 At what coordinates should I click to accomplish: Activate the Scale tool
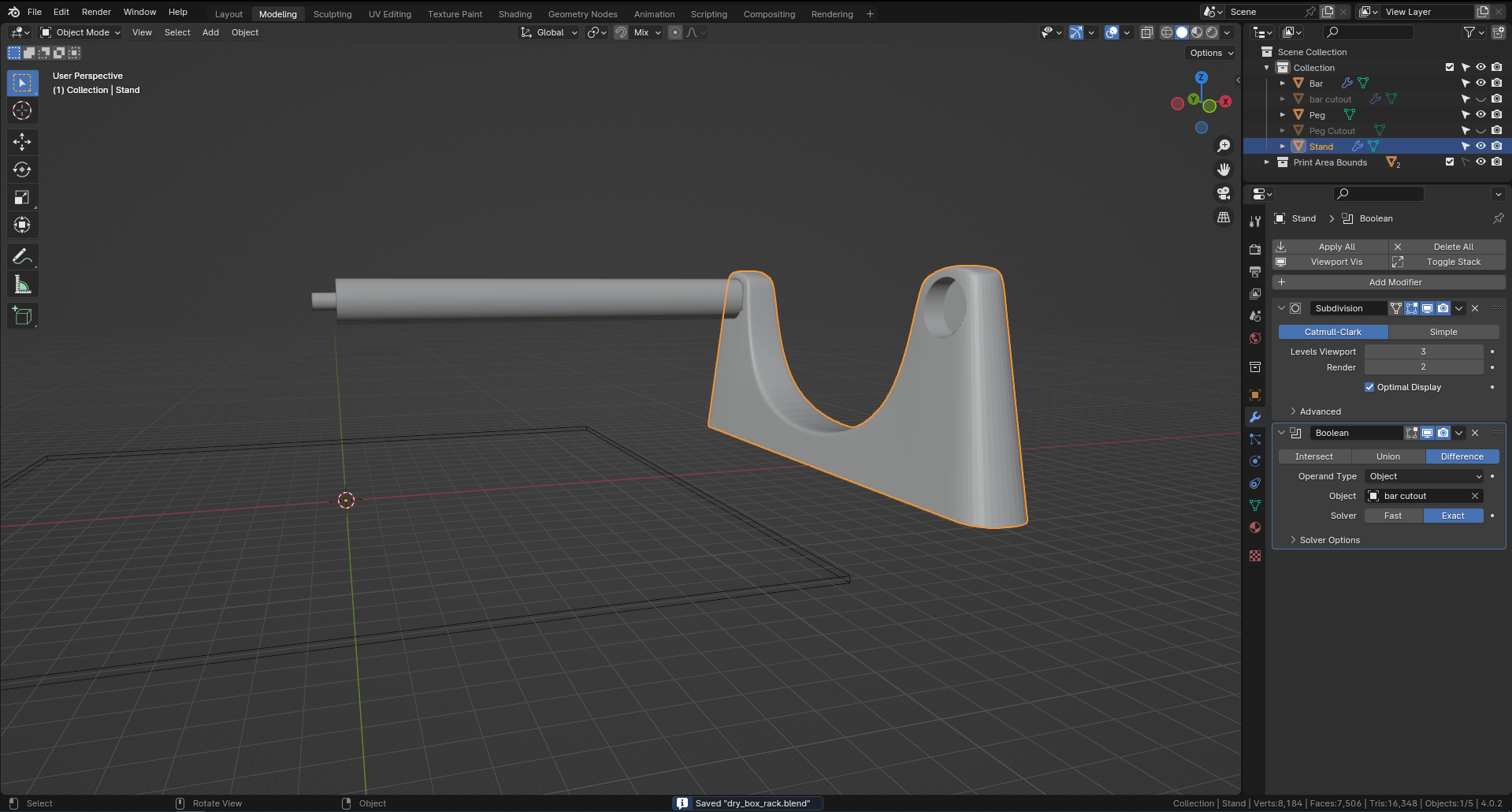tap(22, 197)
